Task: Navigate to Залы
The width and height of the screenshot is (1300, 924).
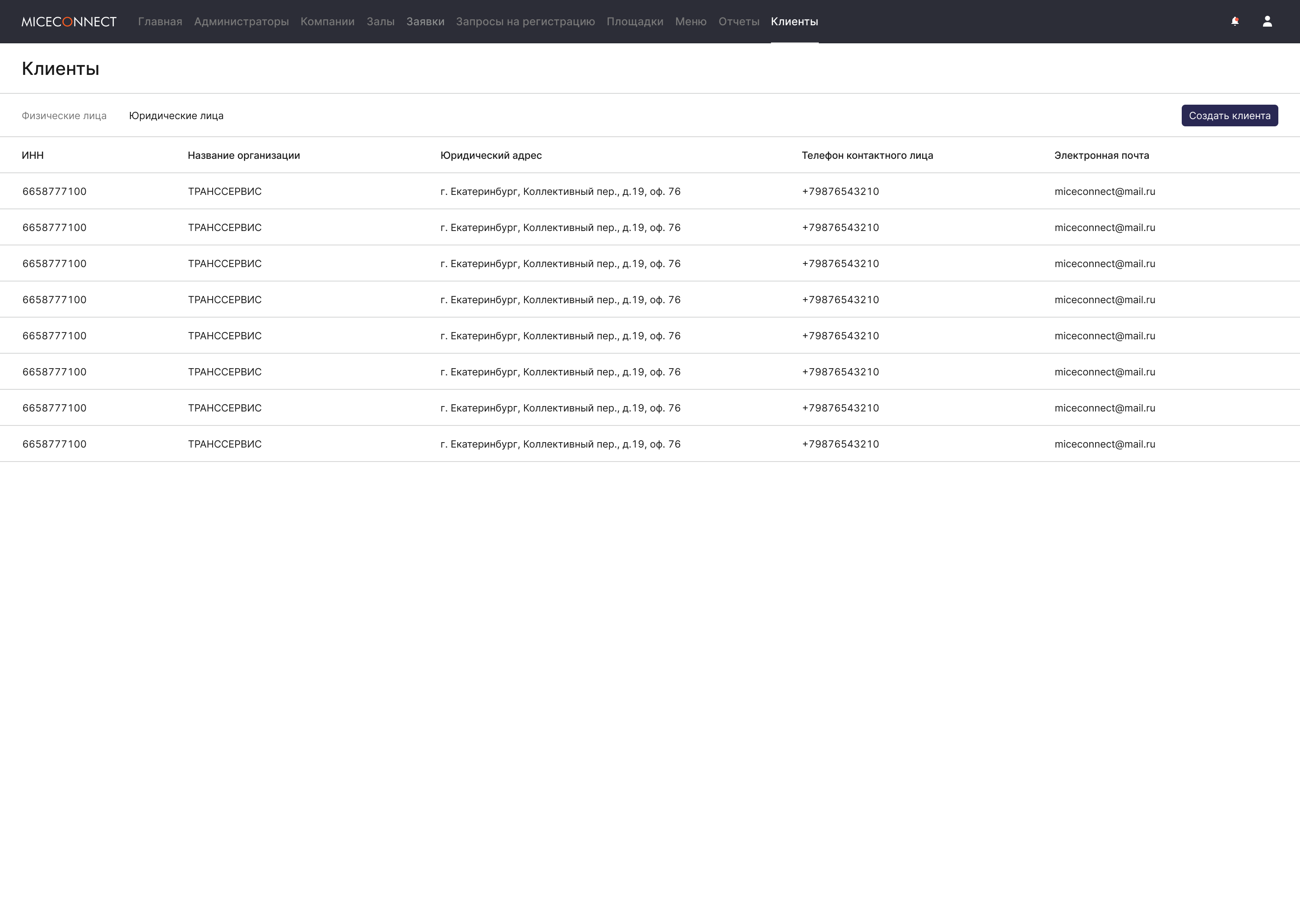Action: click(380, 22)
